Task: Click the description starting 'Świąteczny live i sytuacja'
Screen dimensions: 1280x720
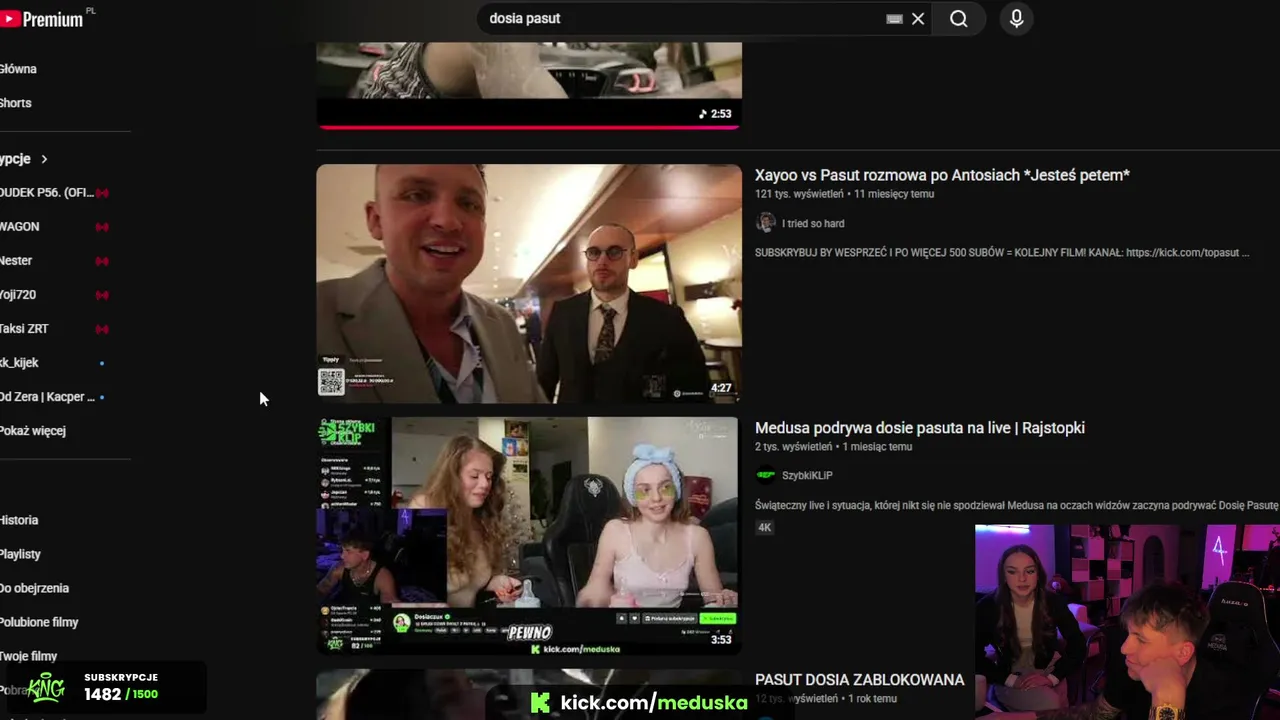Action: click(1017, 506)
